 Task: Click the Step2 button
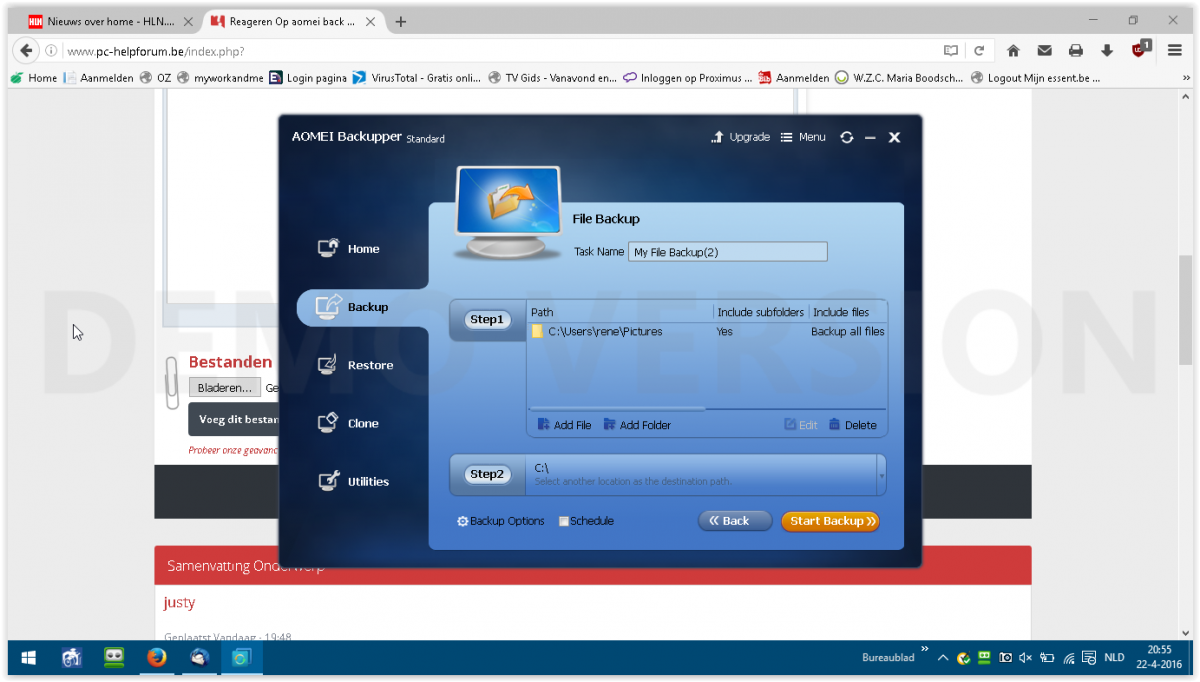coord(487,474)
